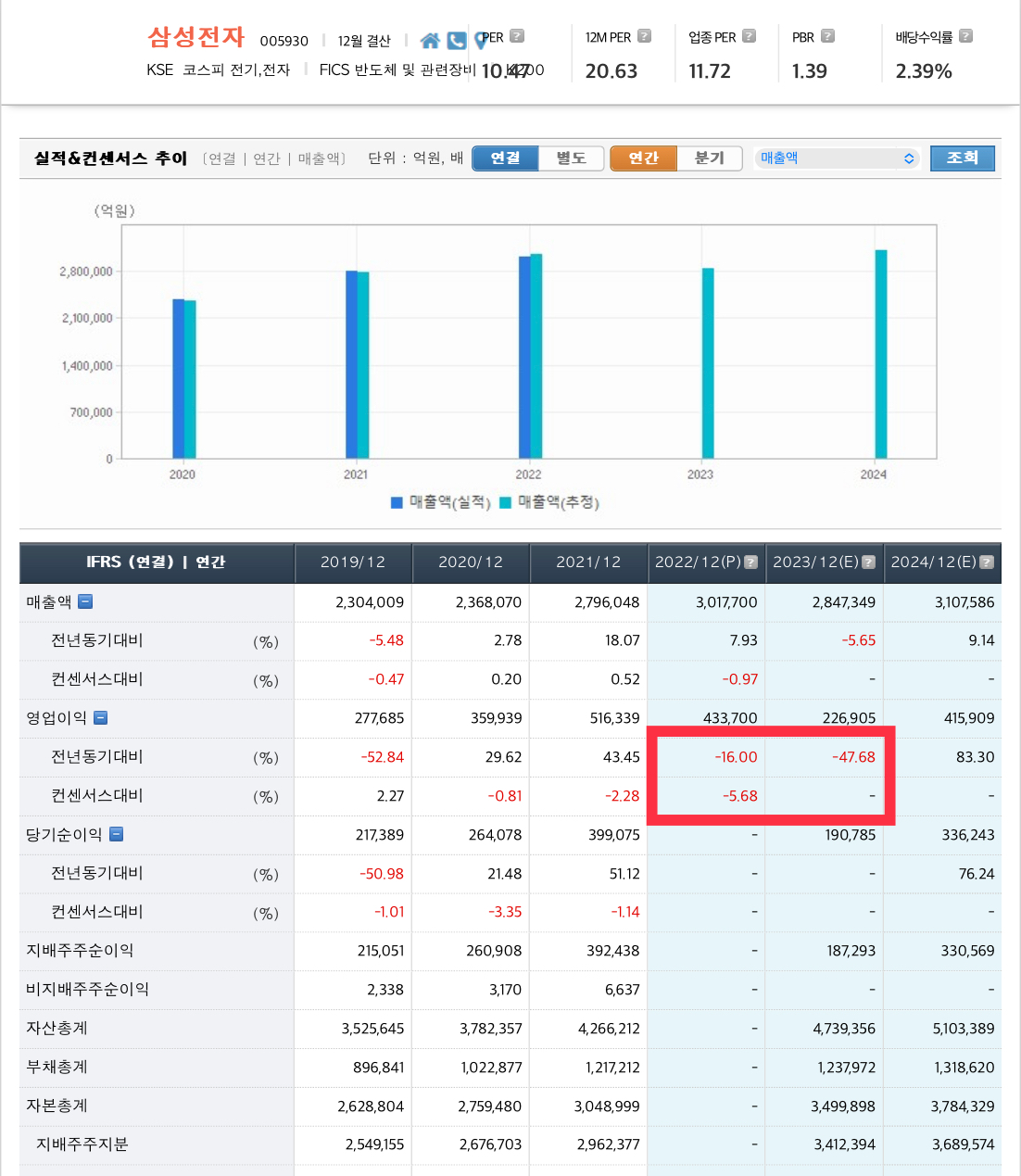Click the 2021/12 column header
1021x1176 pixels.
click(588, 562)
